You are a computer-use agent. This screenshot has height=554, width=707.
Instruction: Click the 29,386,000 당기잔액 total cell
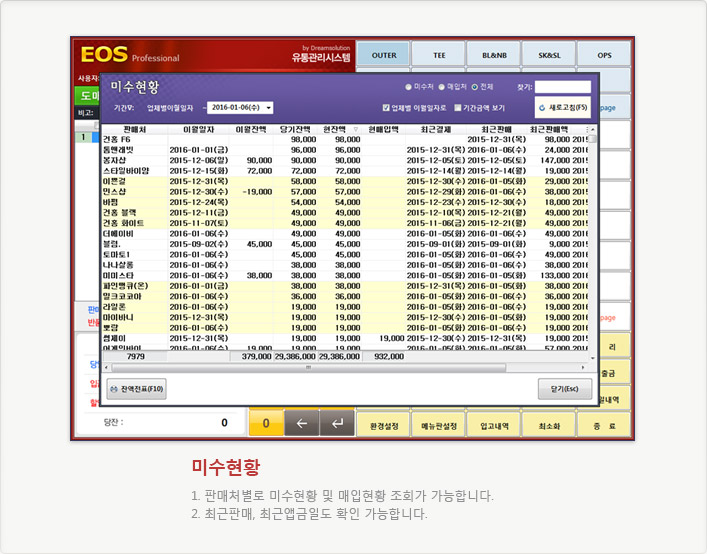295,357
